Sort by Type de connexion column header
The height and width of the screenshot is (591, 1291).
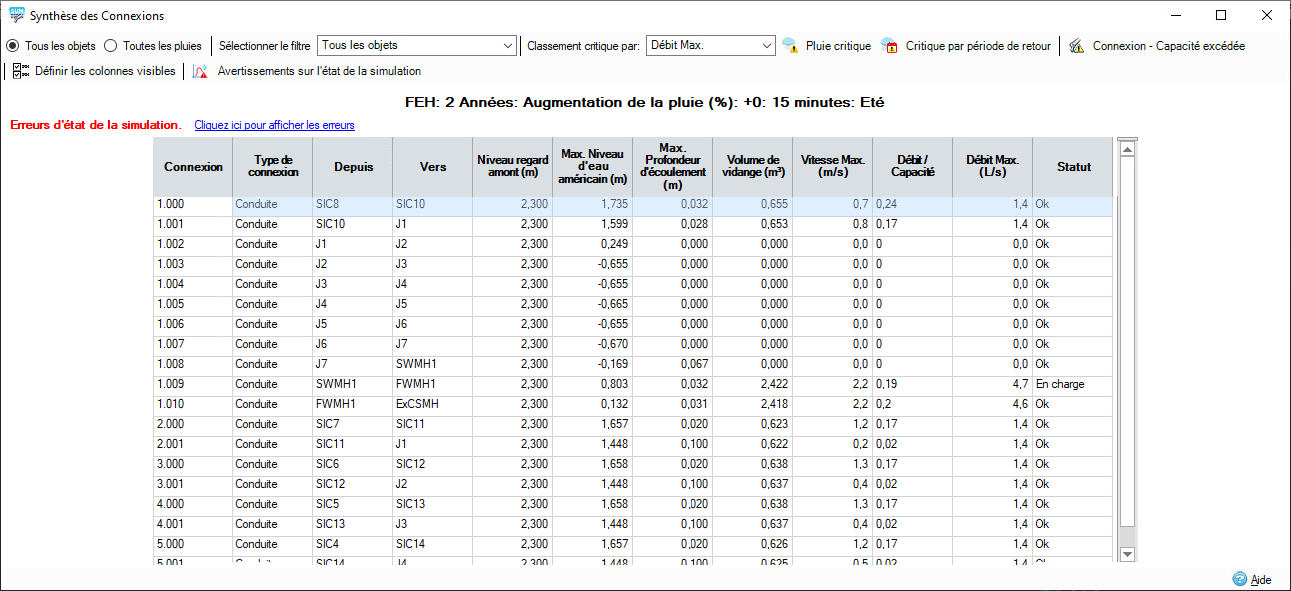point(273,167)
